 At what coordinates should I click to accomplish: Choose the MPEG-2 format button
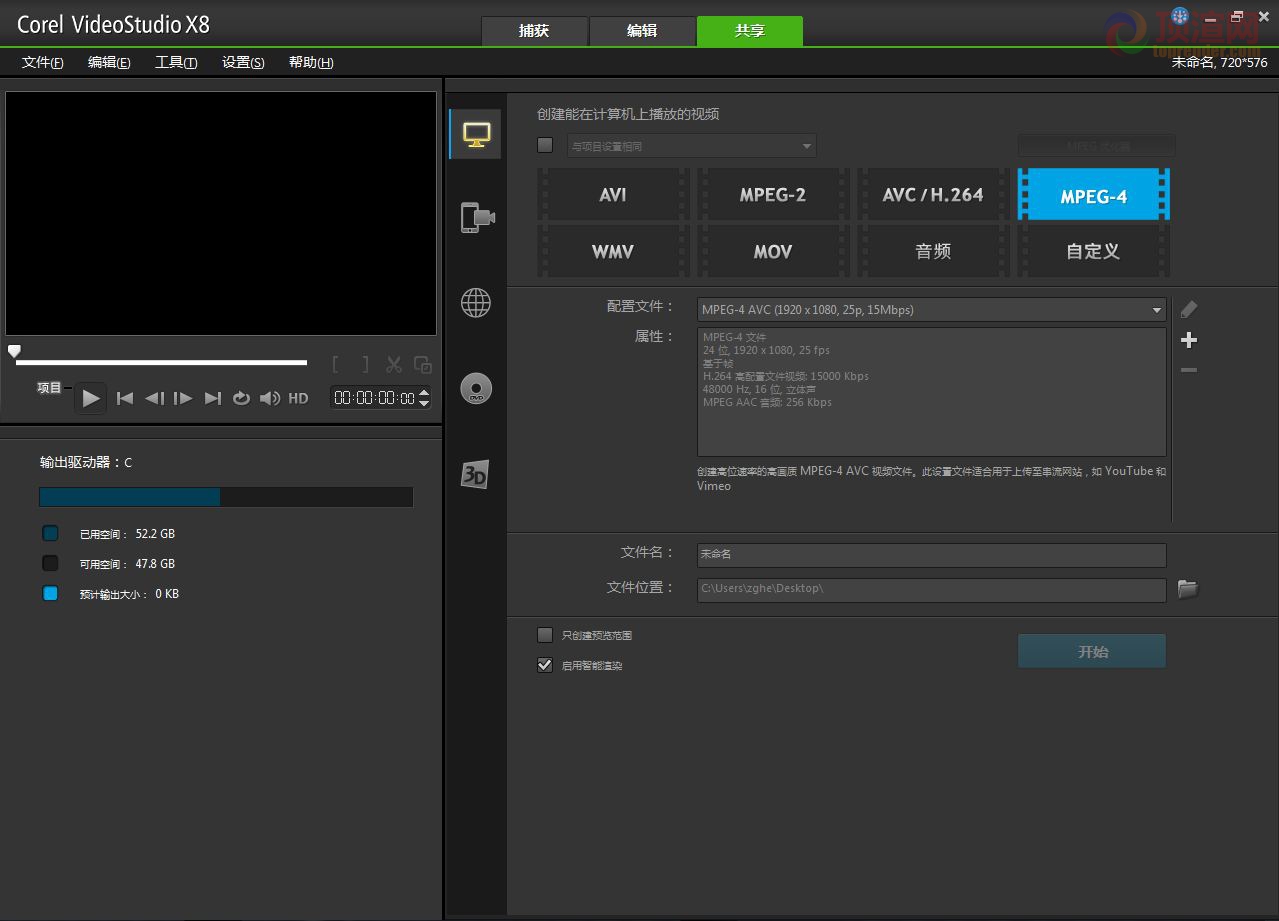click(773, 195)
